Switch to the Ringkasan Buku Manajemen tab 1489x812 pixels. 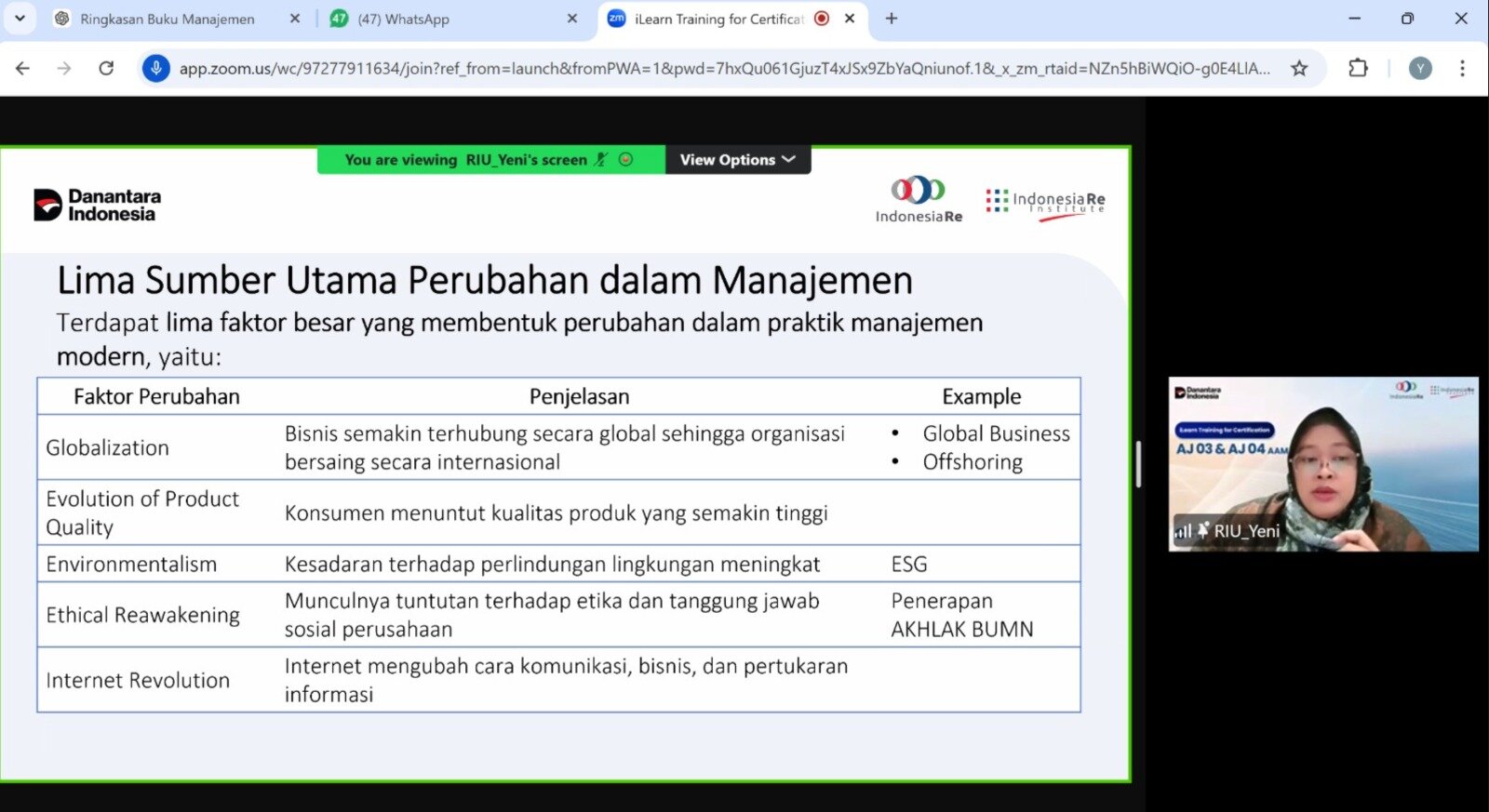click(168, 19)
